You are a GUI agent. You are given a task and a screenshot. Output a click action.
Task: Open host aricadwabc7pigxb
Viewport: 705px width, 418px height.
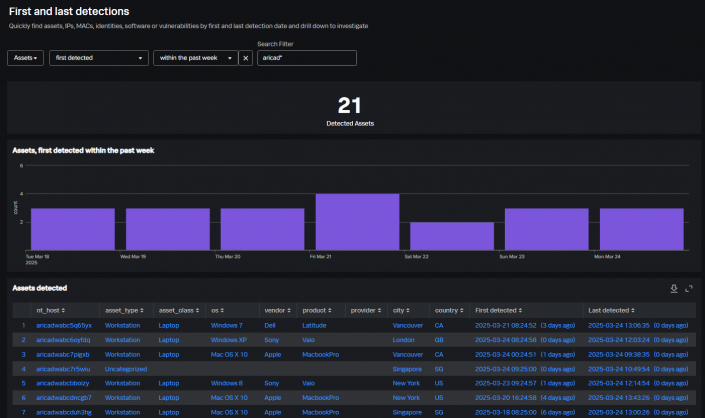pyautogui.click(x=62, y=355)
